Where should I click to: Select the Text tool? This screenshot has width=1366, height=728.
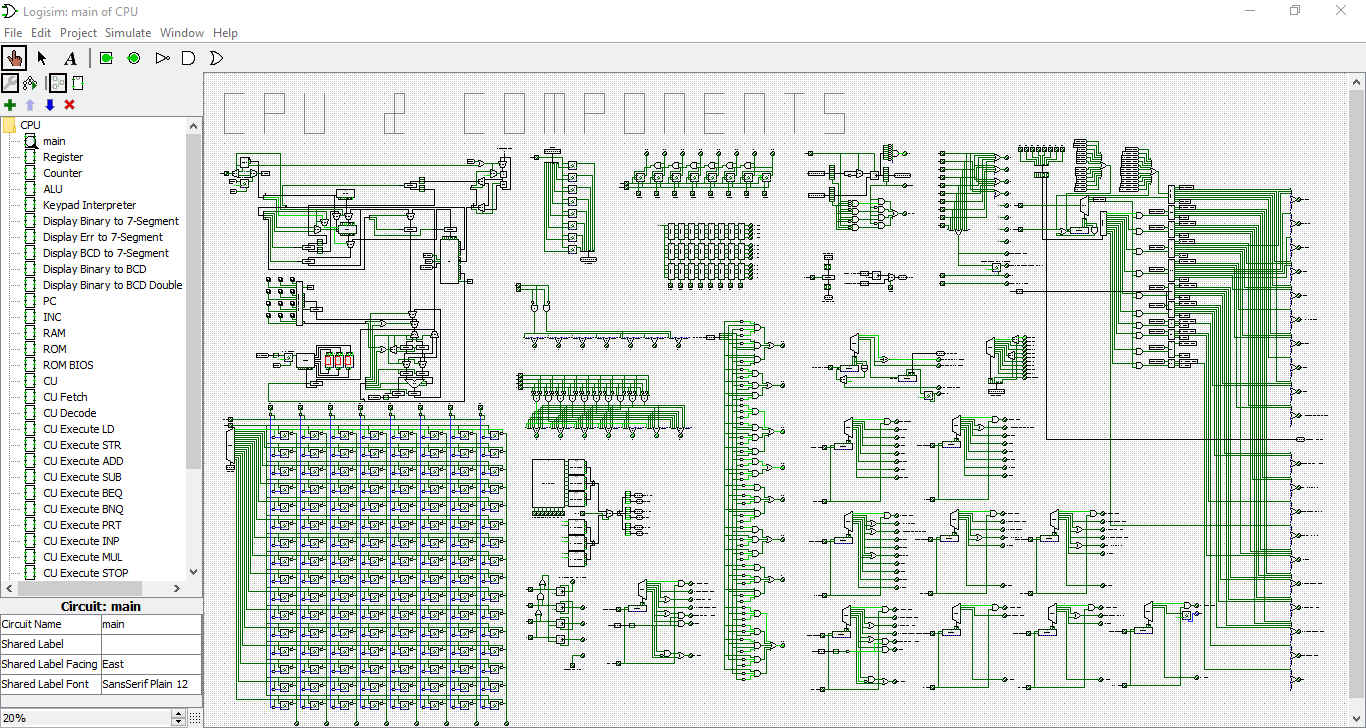pyautogui.click(x=70, y=58)
